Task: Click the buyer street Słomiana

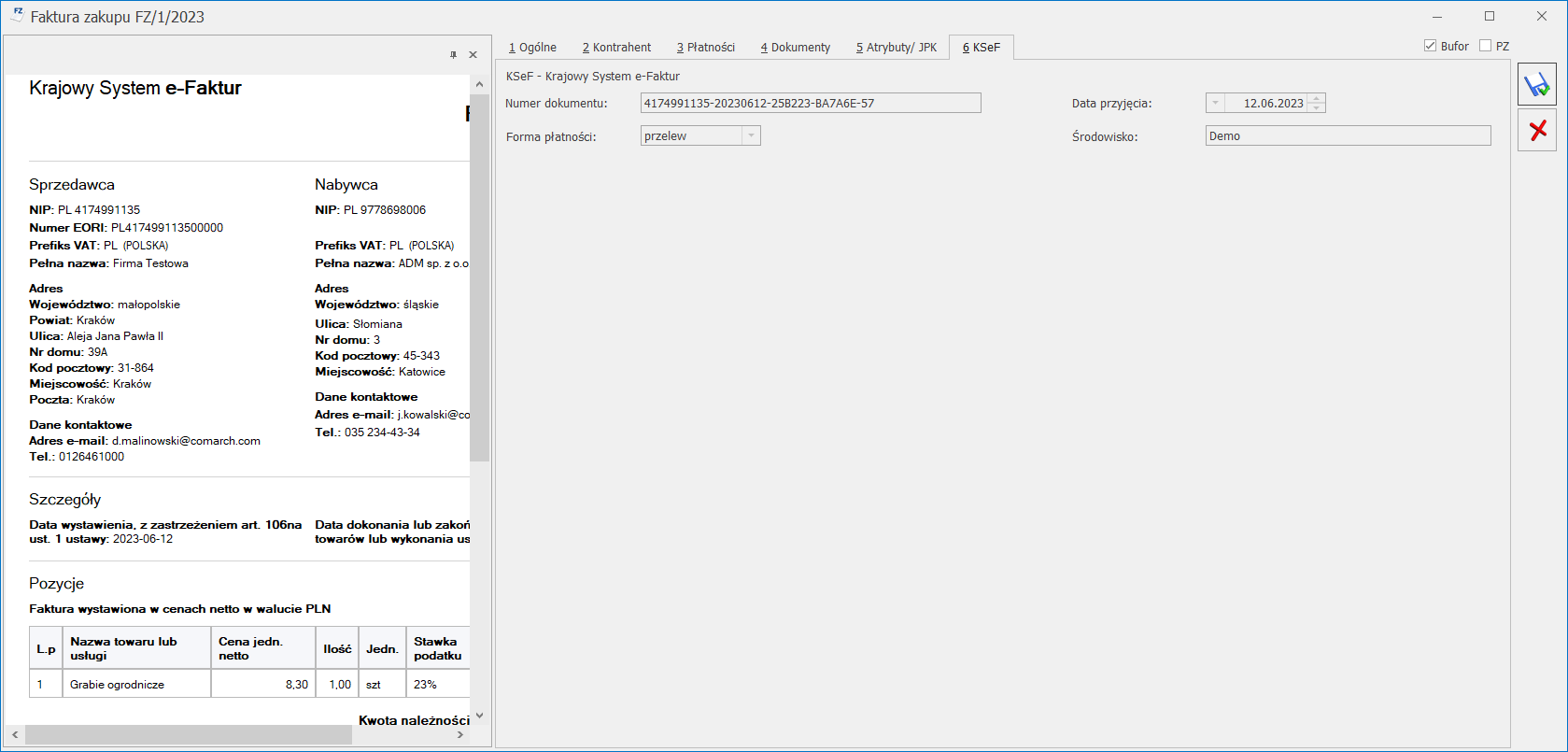Action: 377,324
